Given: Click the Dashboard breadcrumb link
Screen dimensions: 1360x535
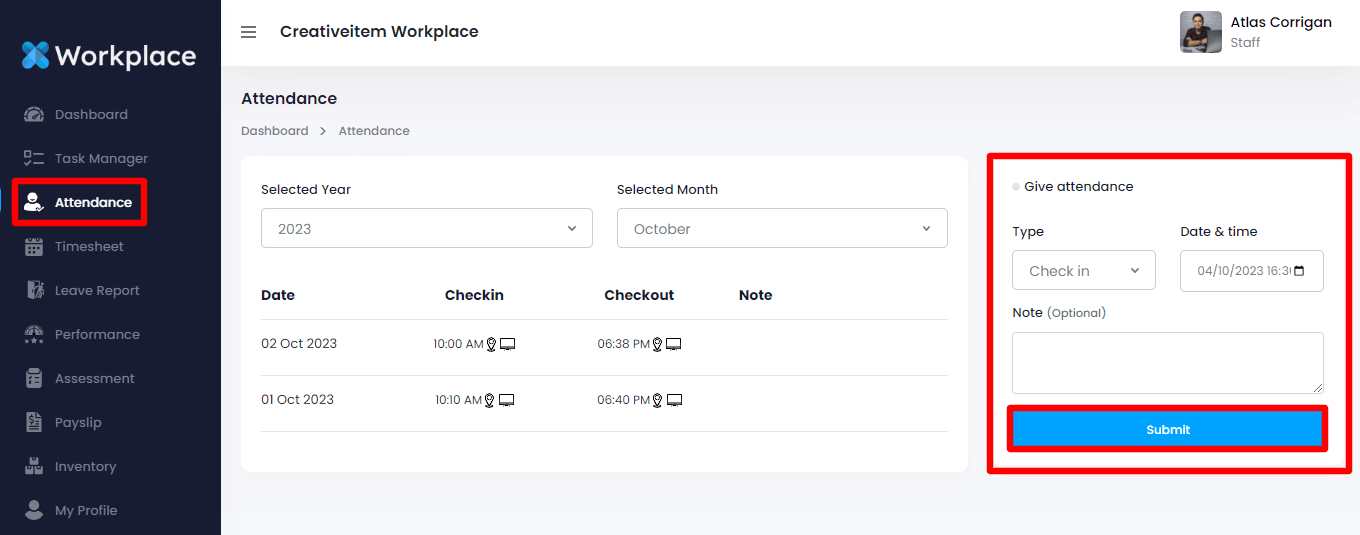Looking at the screenshot, I should [274, 131].
